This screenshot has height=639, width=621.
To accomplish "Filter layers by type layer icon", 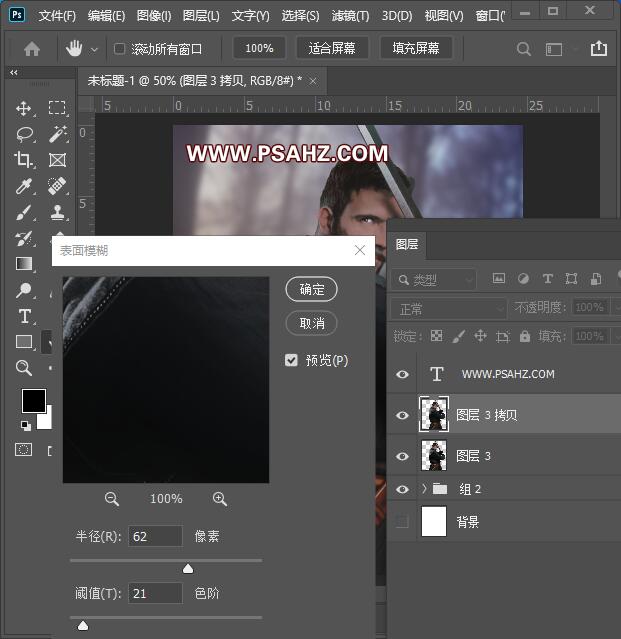I will point(548,279).
